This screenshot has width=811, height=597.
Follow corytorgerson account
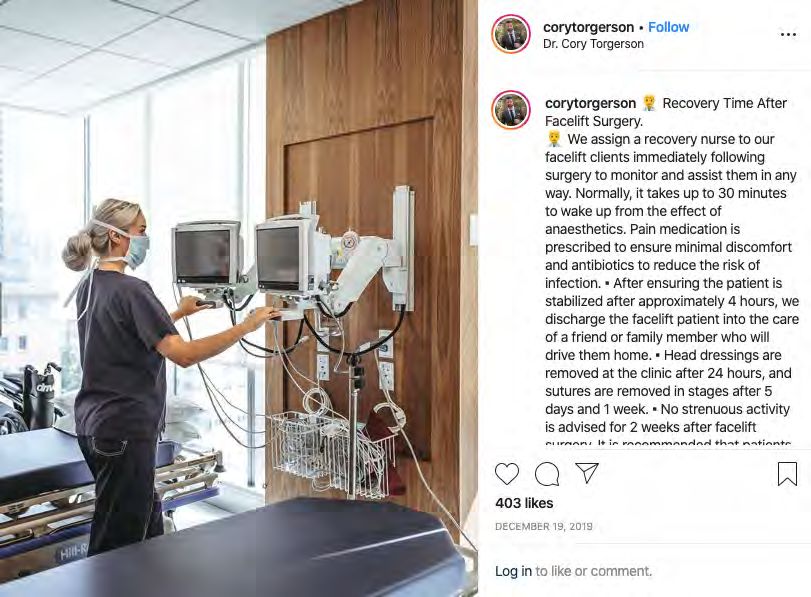point(668,27)
